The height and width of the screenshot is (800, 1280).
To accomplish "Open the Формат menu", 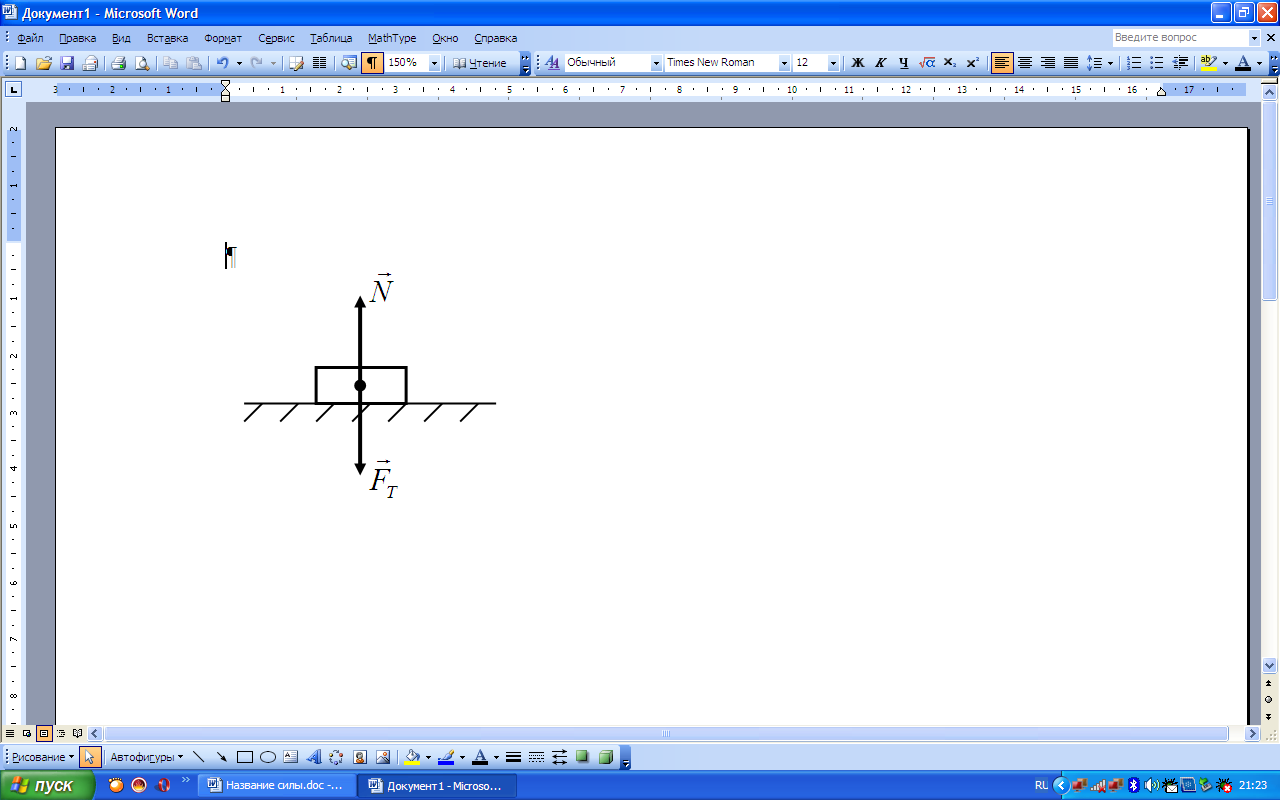I will [x=222, y=38].
